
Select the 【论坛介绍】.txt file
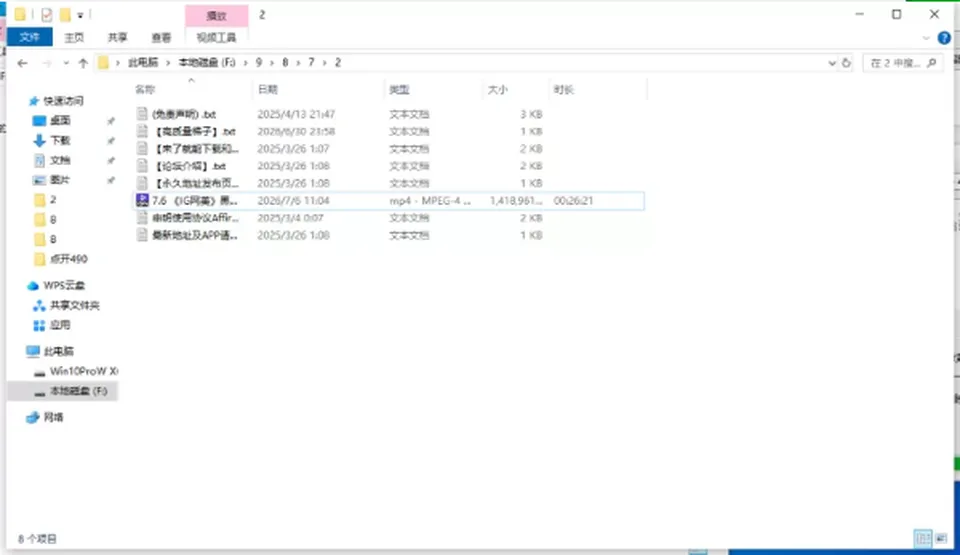click(x=189, y=165)
